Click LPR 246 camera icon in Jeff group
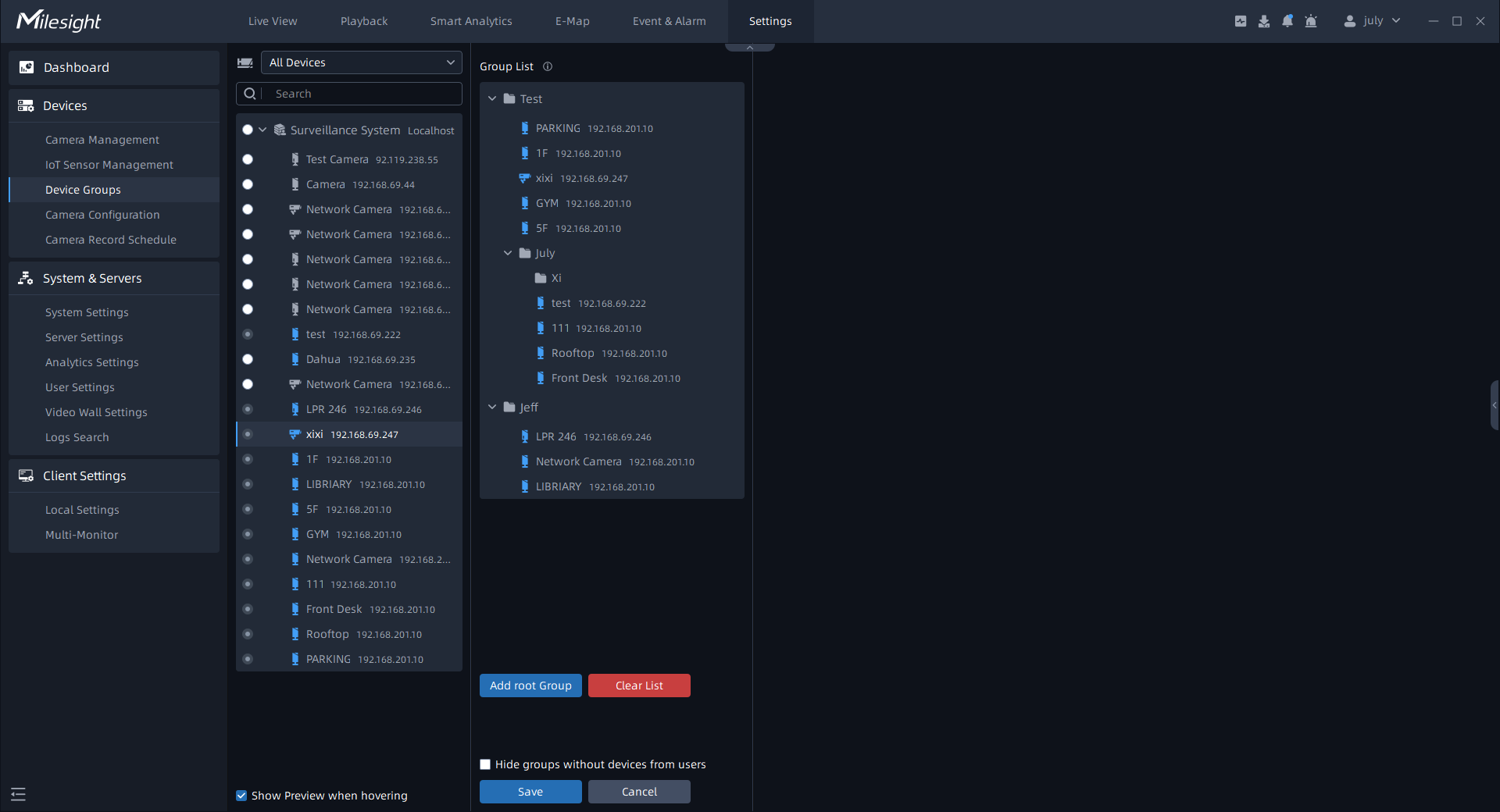Viewport: 1500px width, 812px height. point(525,436)
